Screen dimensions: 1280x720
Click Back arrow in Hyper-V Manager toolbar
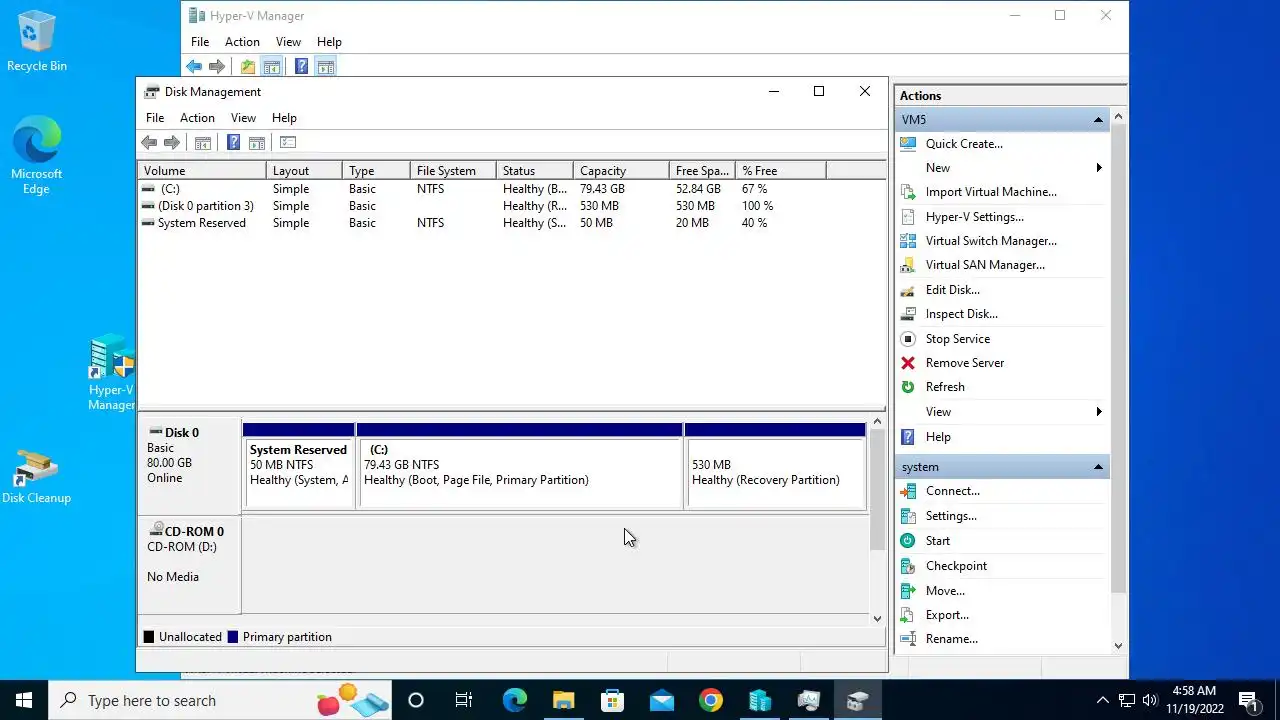(x=194, y=67)
